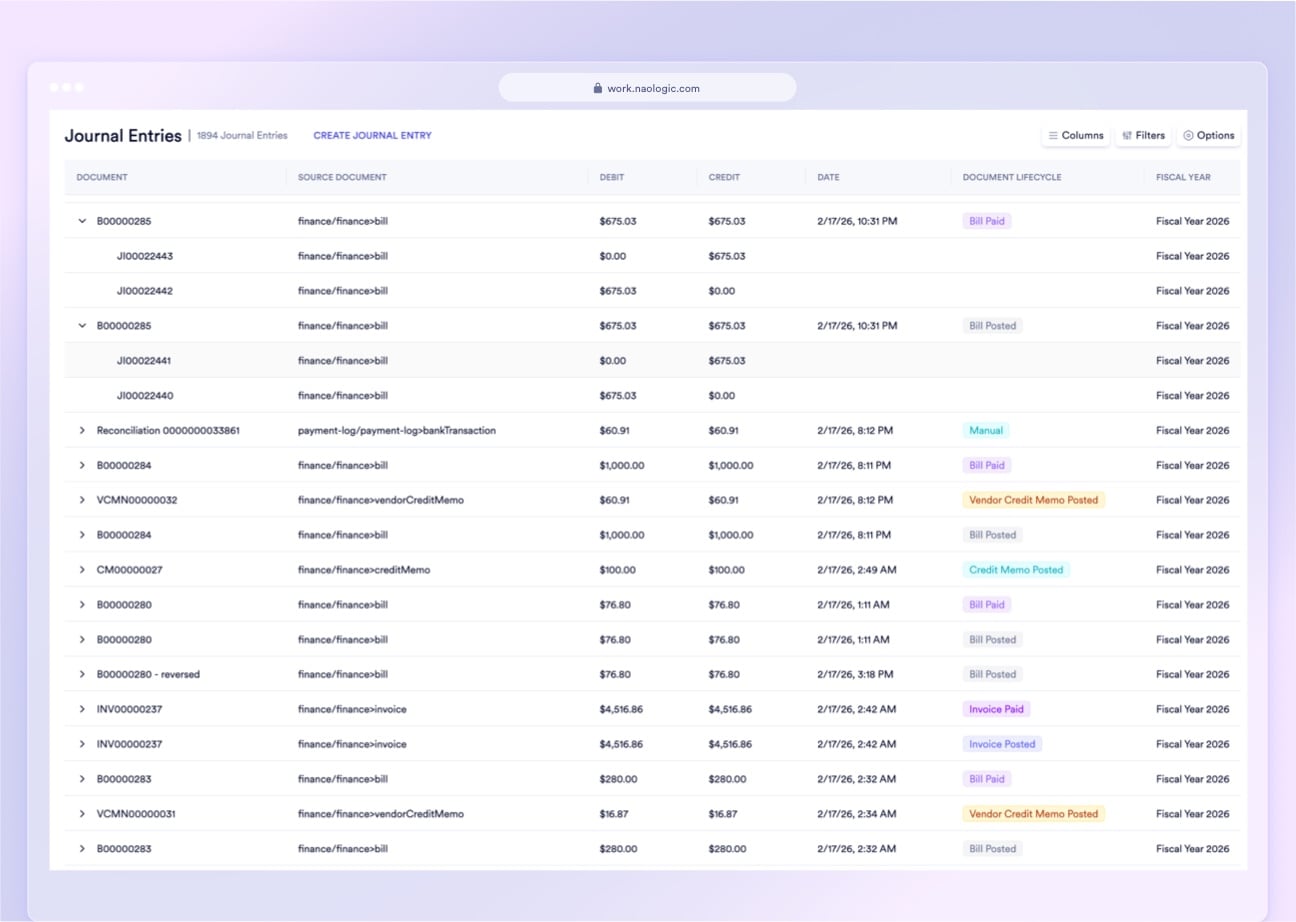Image resolution: width=1296 pixels, height=922 pixels.
Task: Collapse the expanded B00000285 entry
Action: [x=82, y=221]
